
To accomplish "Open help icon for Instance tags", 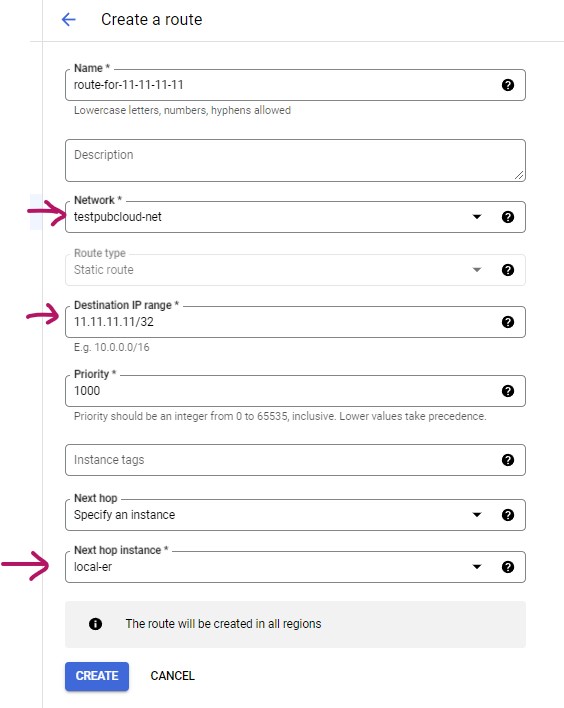I will point(508,460).
